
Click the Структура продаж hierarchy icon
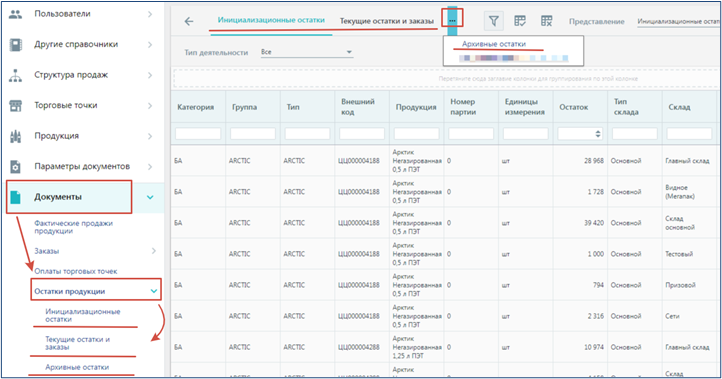[15, 75]
